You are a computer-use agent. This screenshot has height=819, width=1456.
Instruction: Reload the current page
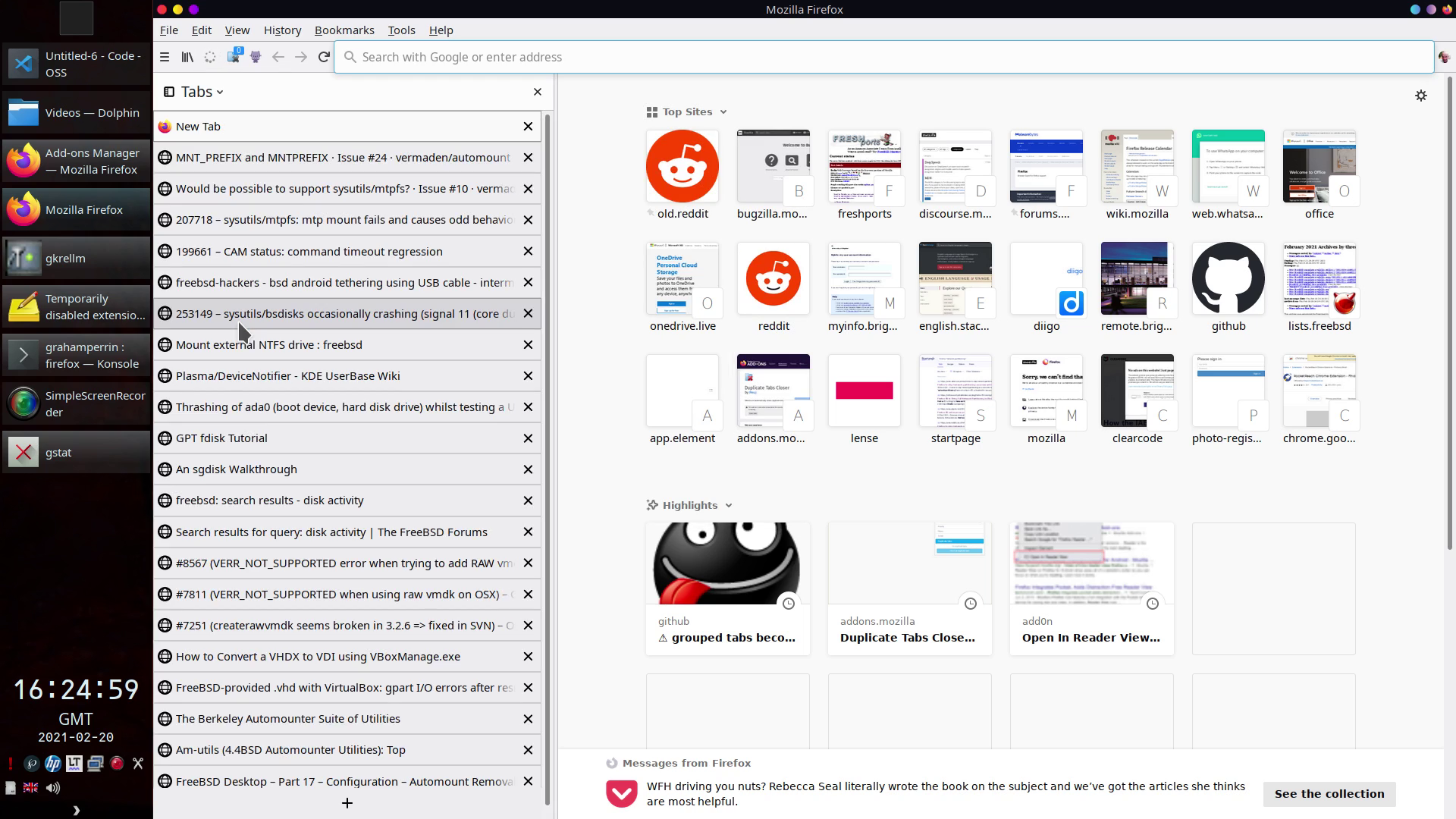[324, 57]
